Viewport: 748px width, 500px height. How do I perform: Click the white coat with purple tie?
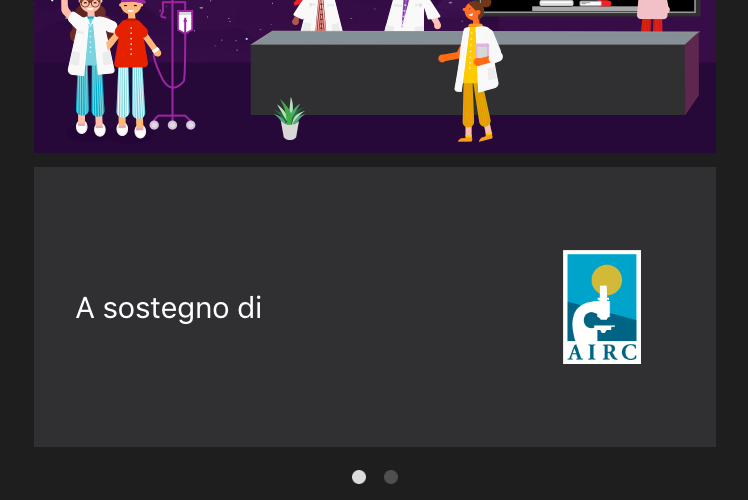(x=411, y=14)
